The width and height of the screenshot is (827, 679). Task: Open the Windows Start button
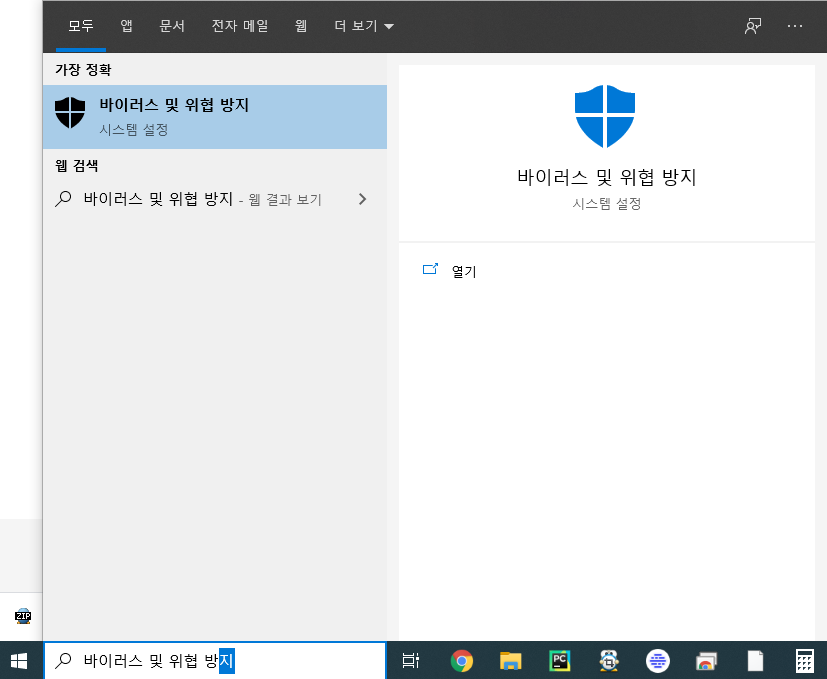[x=20, y=661]
